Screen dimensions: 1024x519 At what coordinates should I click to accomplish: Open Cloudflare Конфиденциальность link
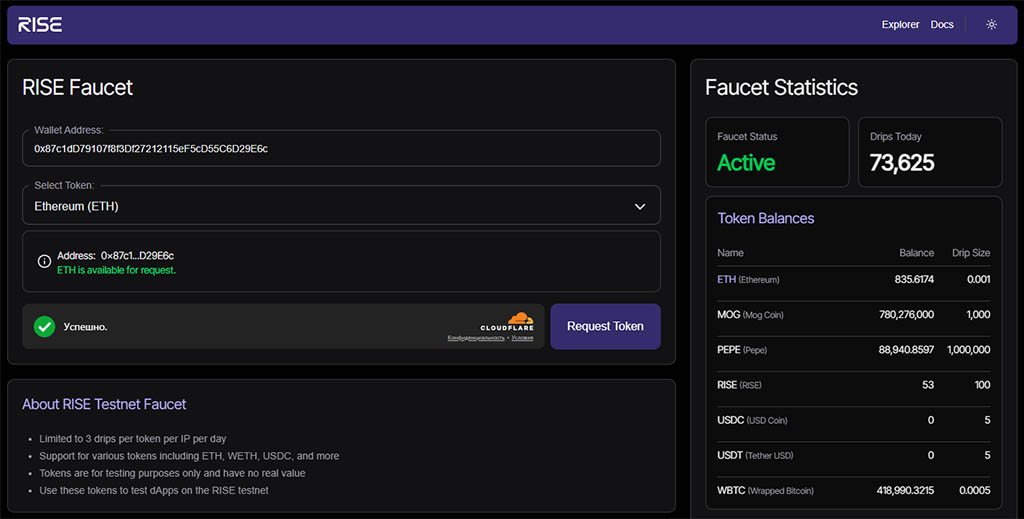tap(475, 338)
